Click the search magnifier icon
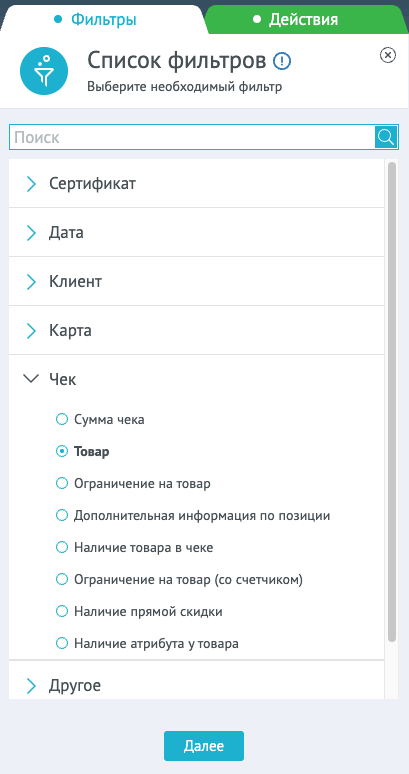This screenshot has height=774, width=409. (386, 137)
